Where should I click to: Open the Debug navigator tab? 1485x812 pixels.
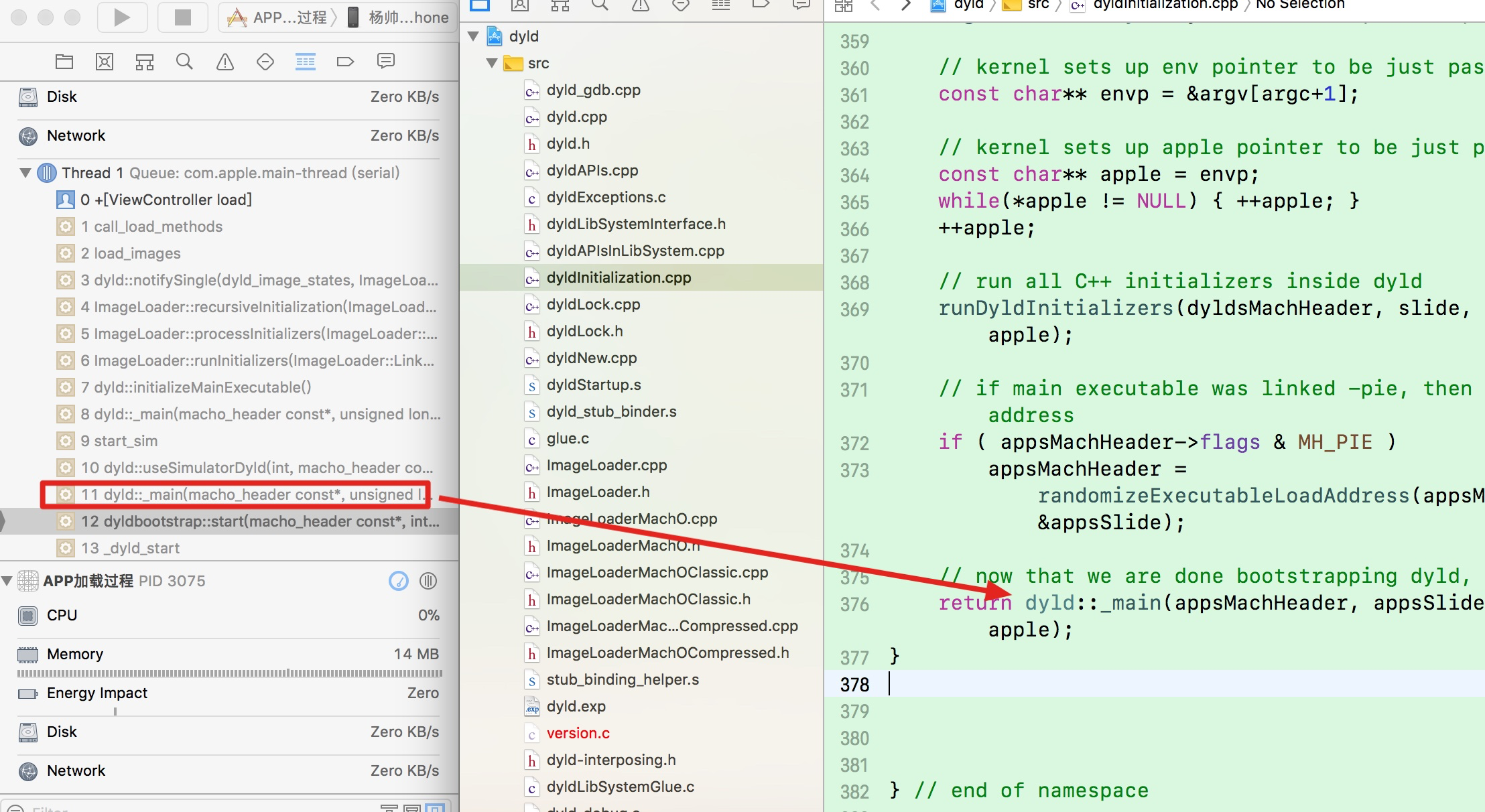tap(306, 62)
